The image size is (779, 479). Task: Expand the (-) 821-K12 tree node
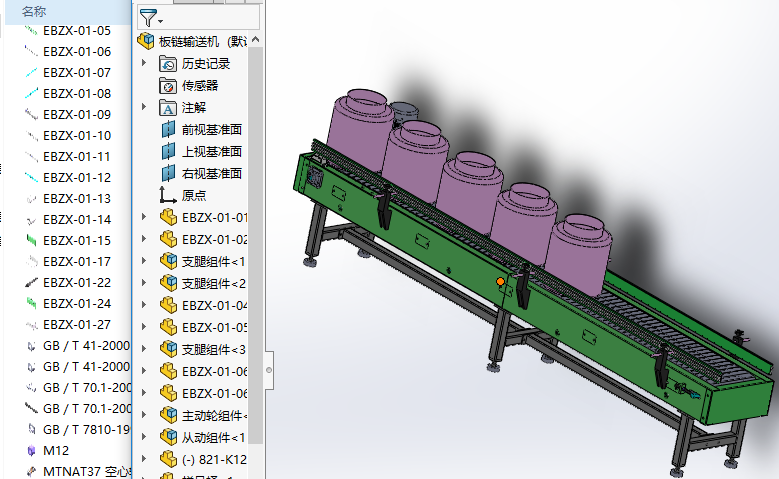click(x=144, y=458)
